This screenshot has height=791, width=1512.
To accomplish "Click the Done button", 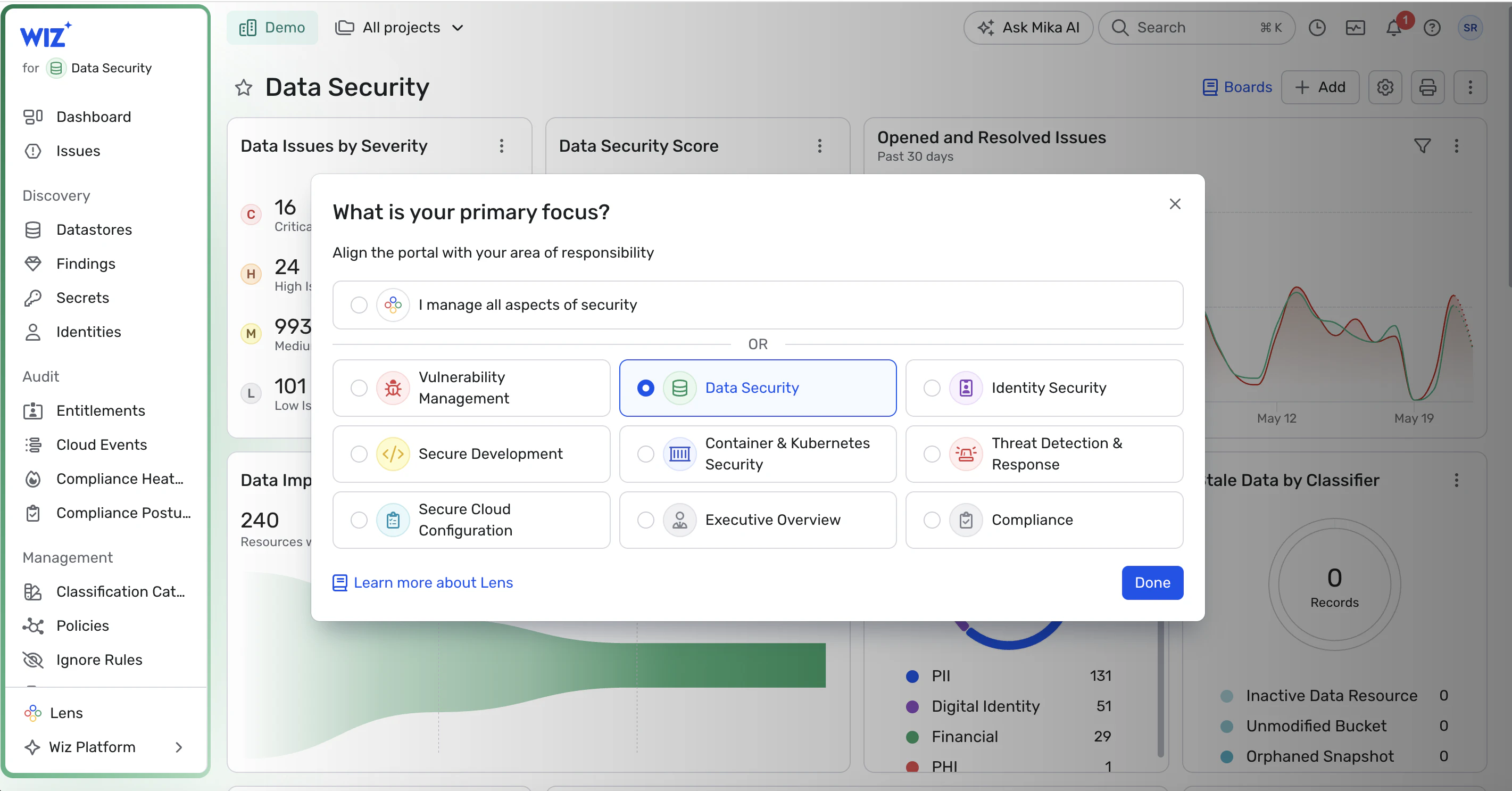I will pyautogui.click(x=1152, y=582).
